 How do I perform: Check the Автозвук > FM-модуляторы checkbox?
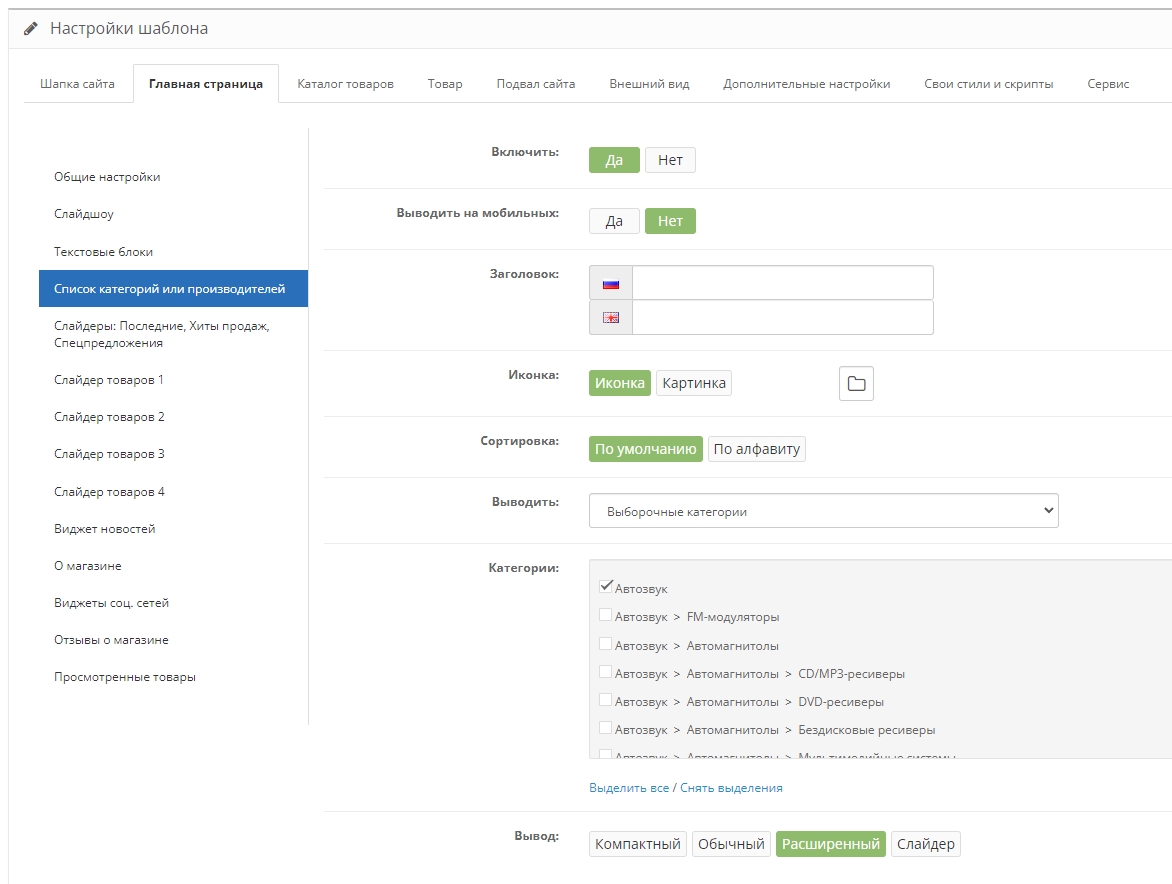tap(605, 616)
